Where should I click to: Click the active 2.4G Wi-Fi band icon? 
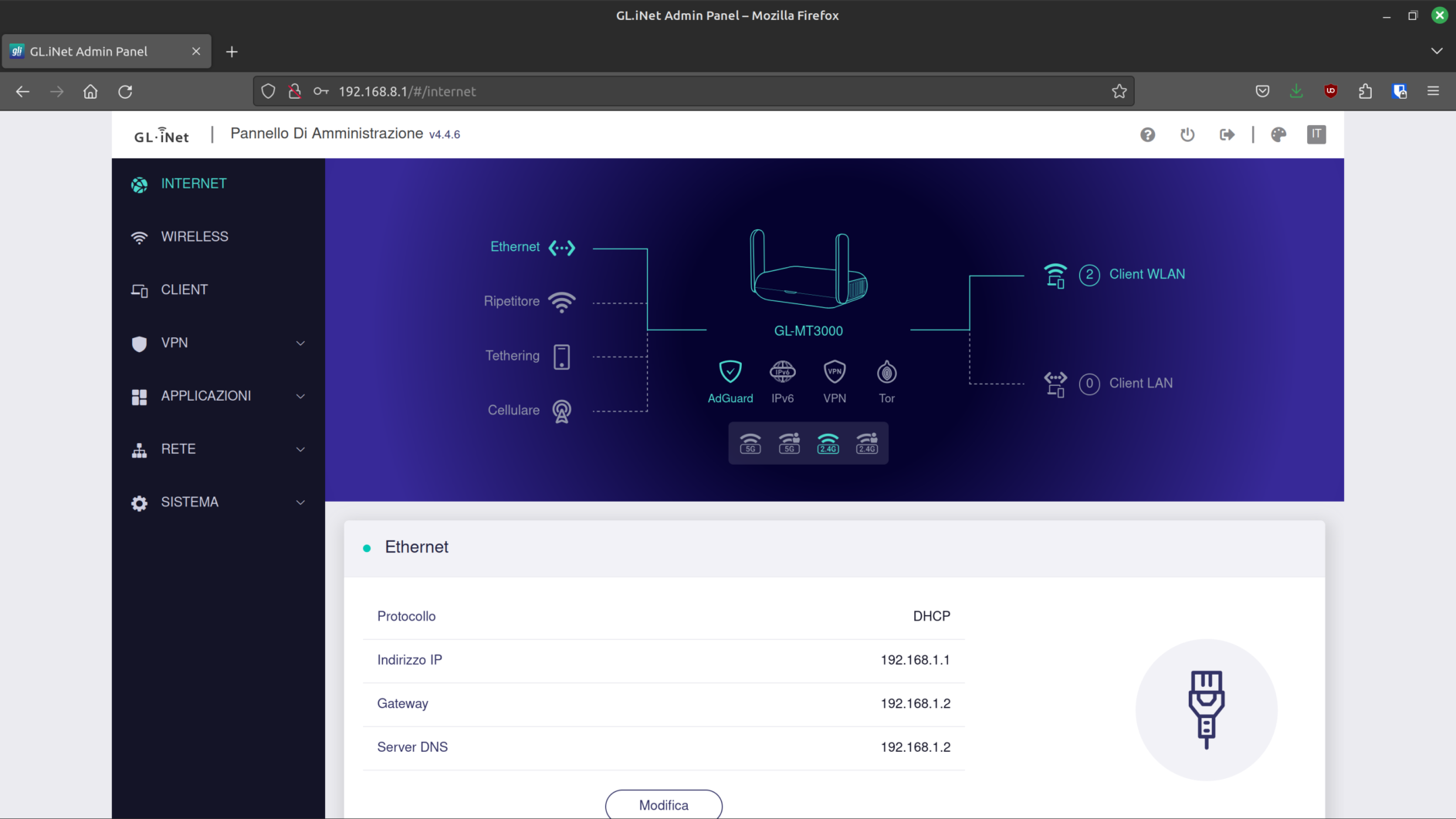(x=828, y=443)
